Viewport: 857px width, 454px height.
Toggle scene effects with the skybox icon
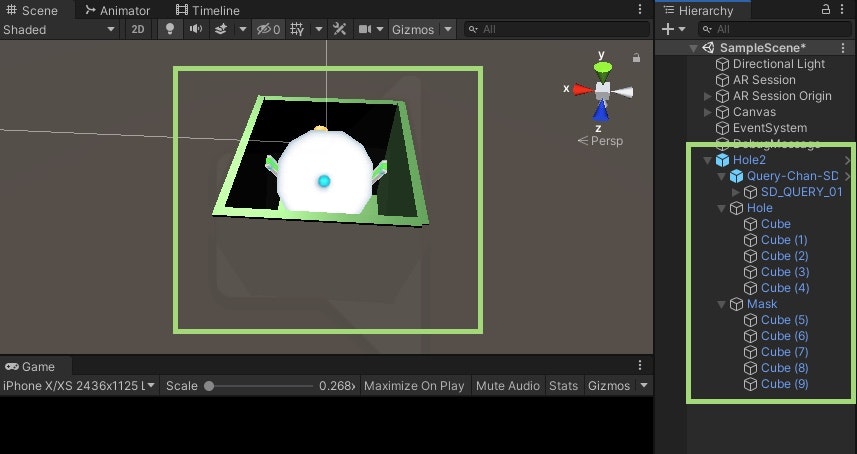pyautogui.click(x=221, y=30)
